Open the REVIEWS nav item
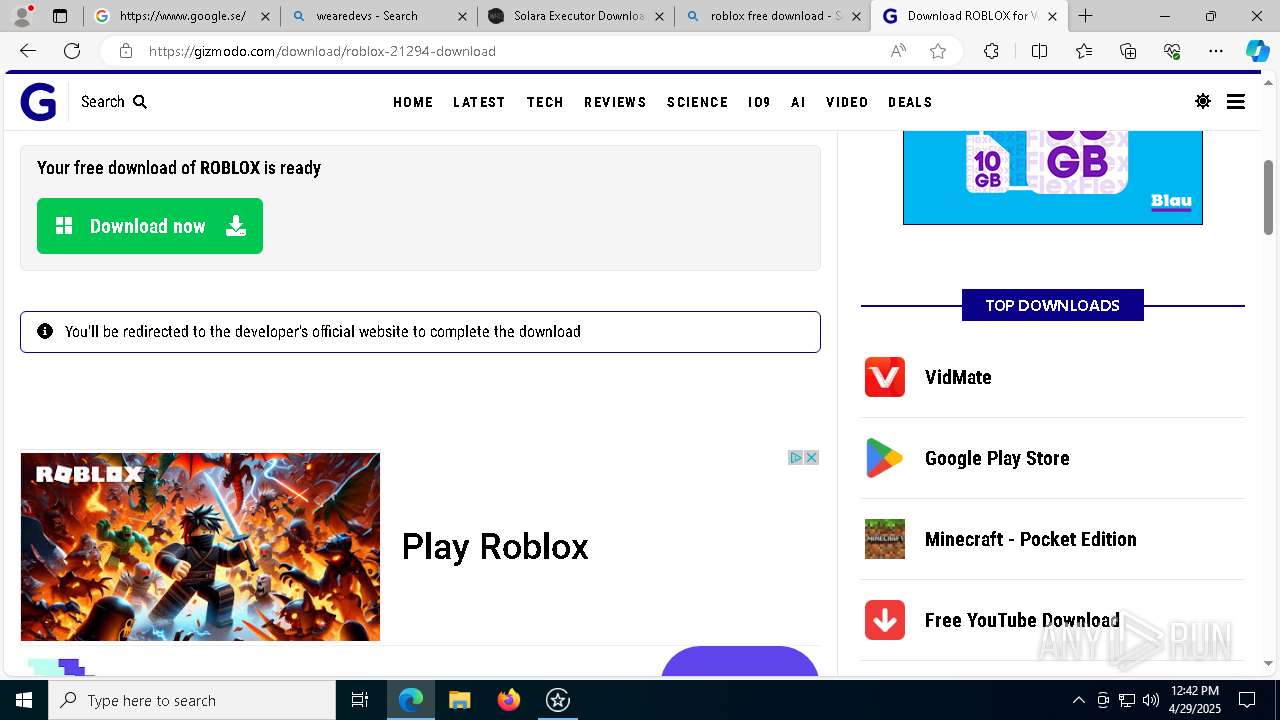This screenshot has width=1280, height=720. click(x=615, y=102)
